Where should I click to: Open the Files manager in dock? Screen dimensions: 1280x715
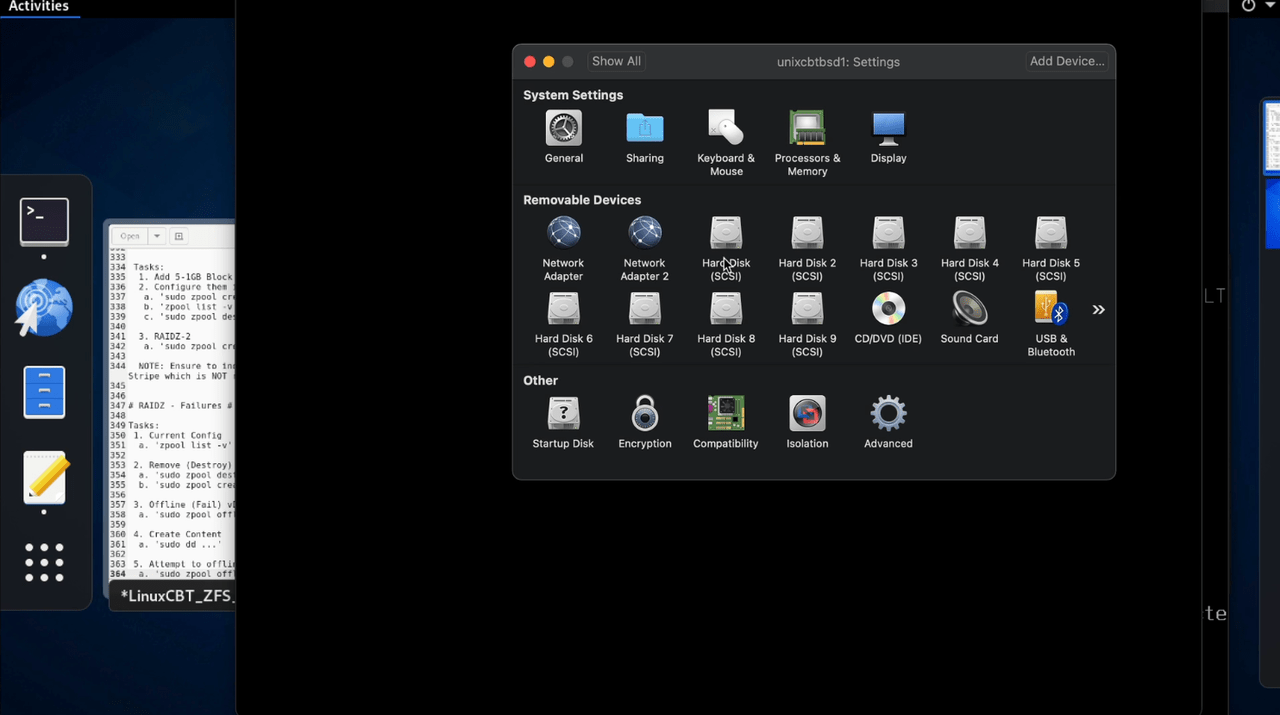click(45, 392)
